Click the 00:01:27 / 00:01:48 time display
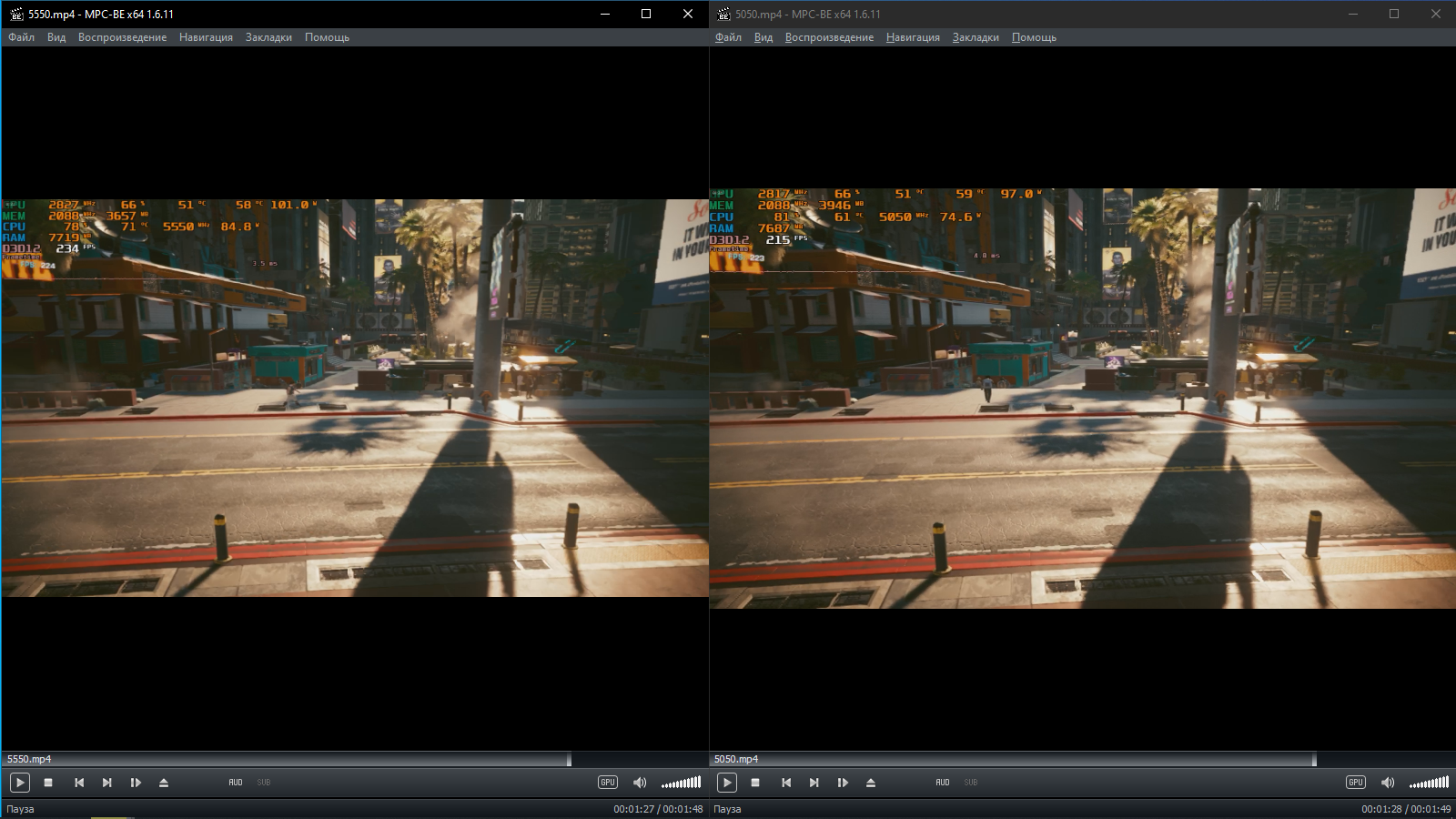Image resolution: width=1456 pixels, height=819 pixels. 658,809
